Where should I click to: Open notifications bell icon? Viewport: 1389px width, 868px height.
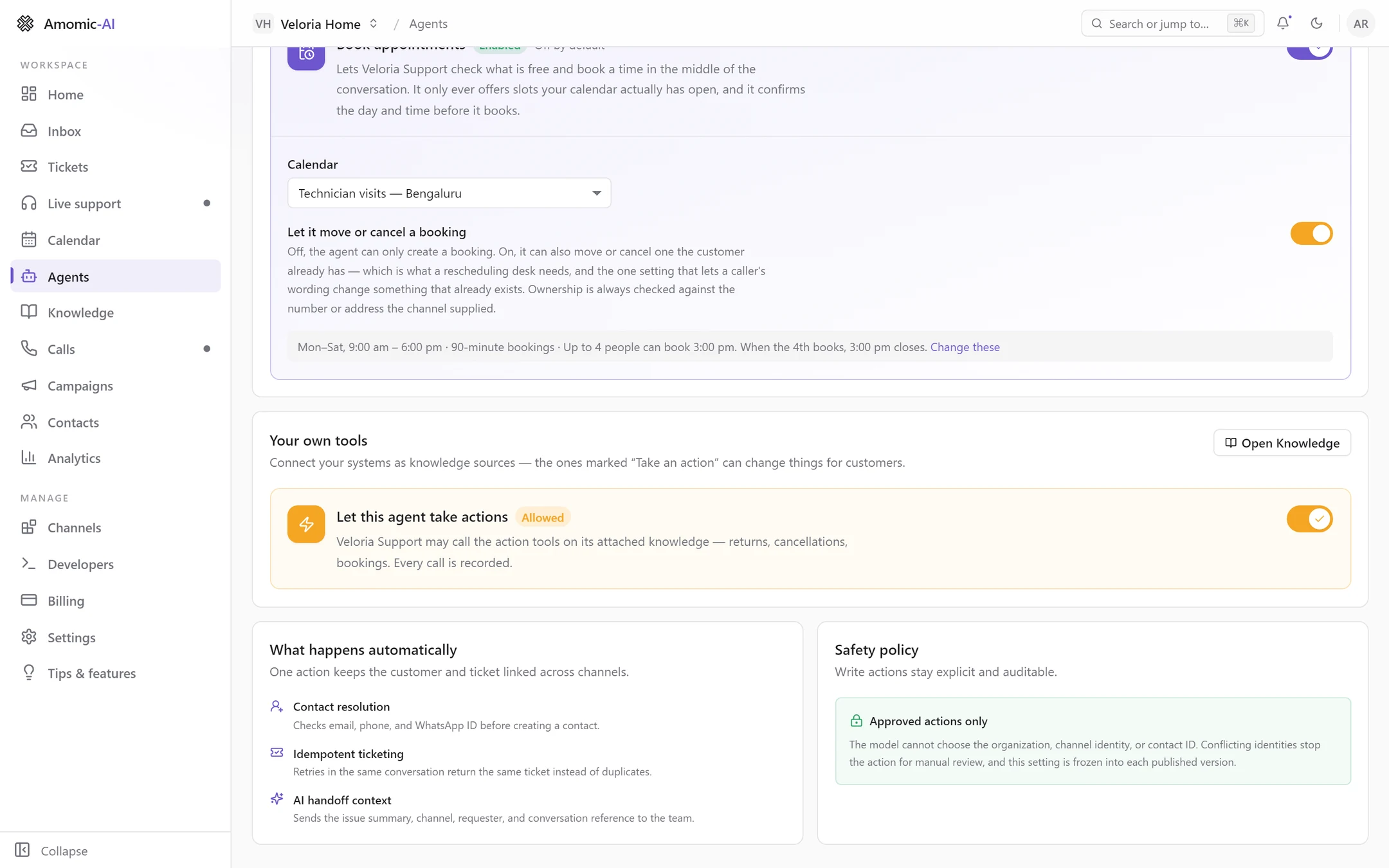[1283, 23]
